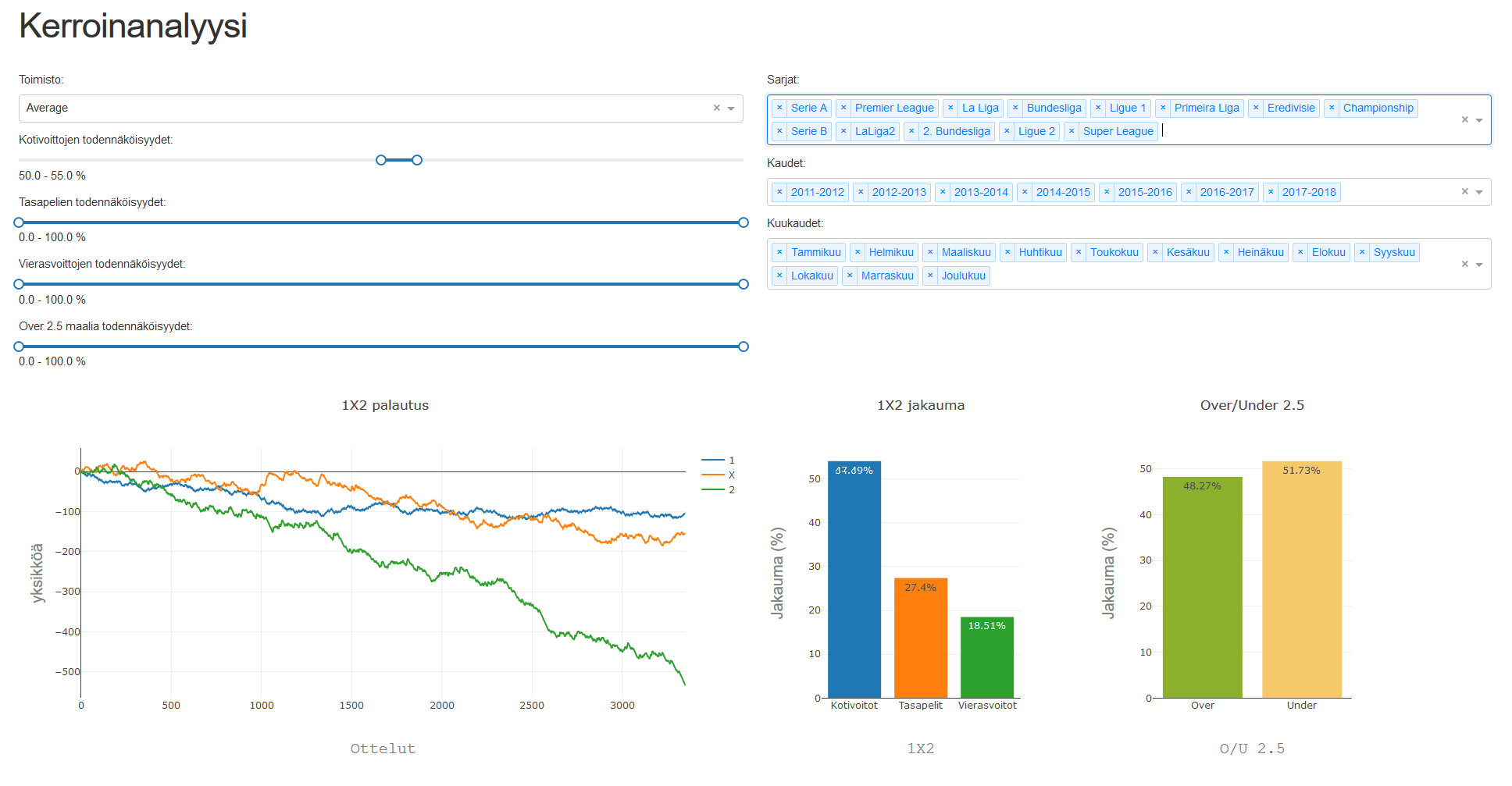Remove Tammikuu month tag
Image resolution: width=1512 pixels, height=786 pixels.
click(x=779, y=252)
